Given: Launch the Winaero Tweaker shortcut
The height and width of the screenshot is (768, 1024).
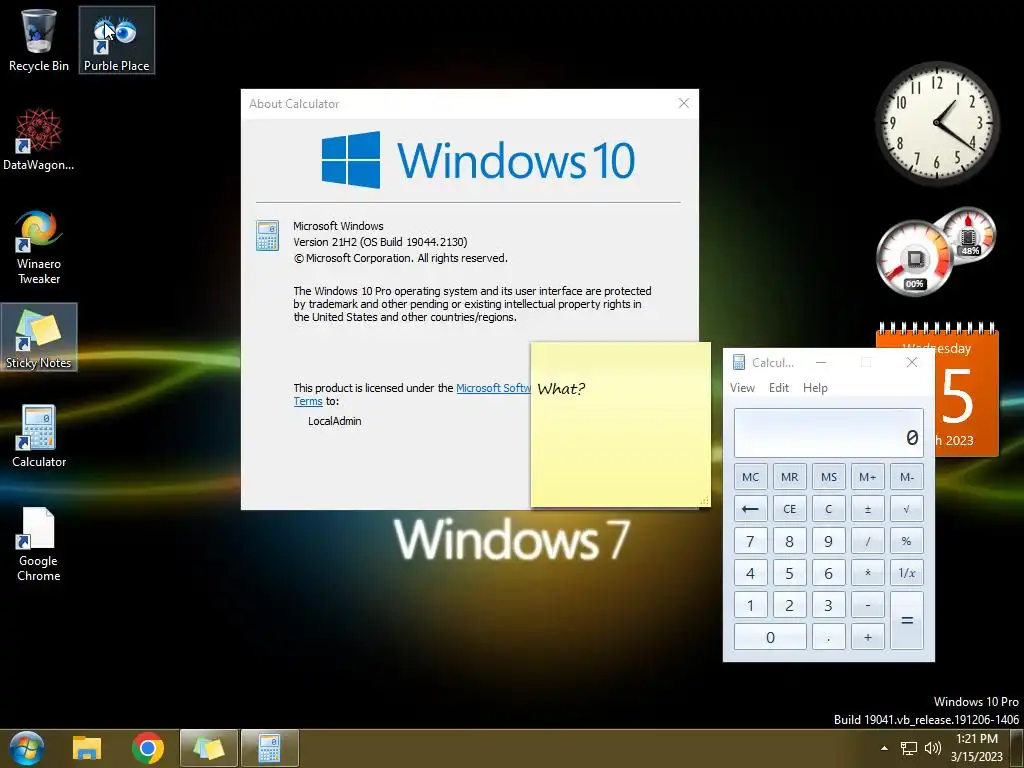Looking at the screenshot, I should point(39,247).
